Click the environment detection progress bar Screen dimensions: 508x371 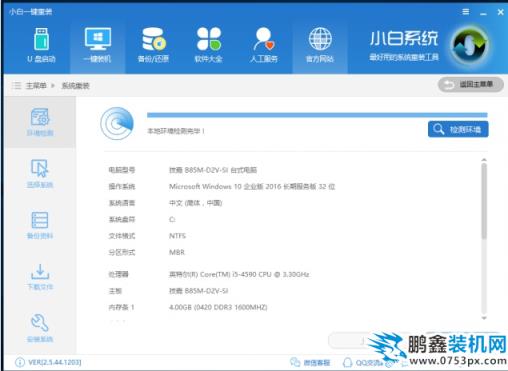[x=317, y=115]
